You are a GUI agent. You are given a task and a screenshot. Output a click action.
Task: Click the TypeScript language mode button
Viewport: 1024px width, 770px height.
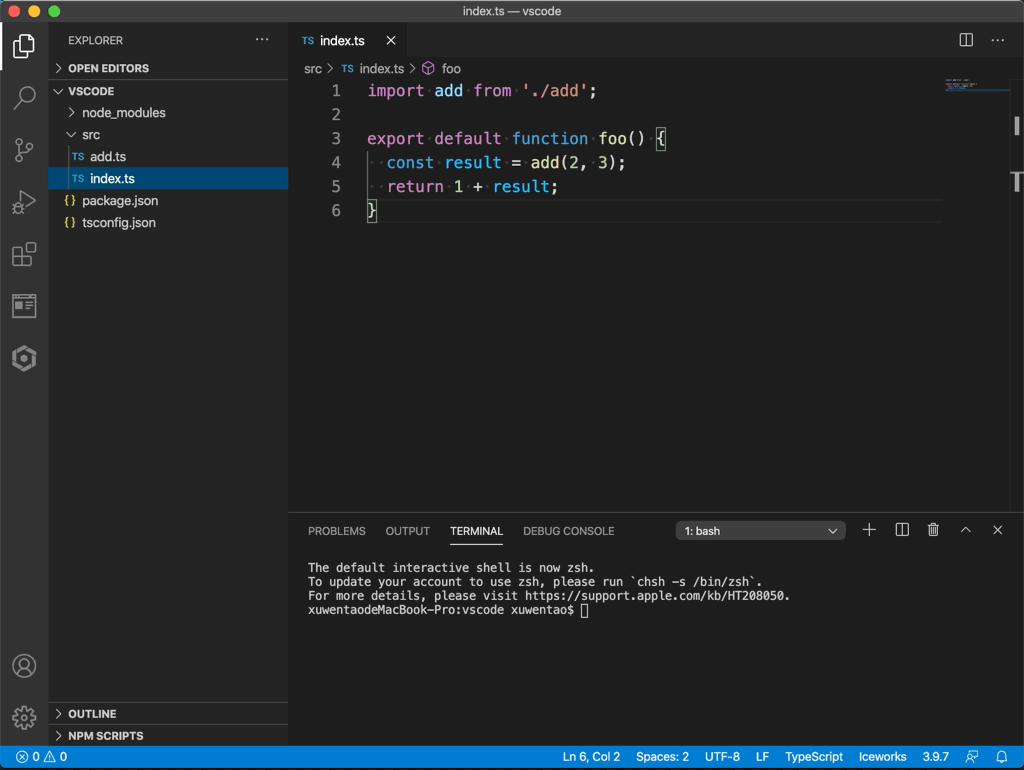click(x=813, y=757)
